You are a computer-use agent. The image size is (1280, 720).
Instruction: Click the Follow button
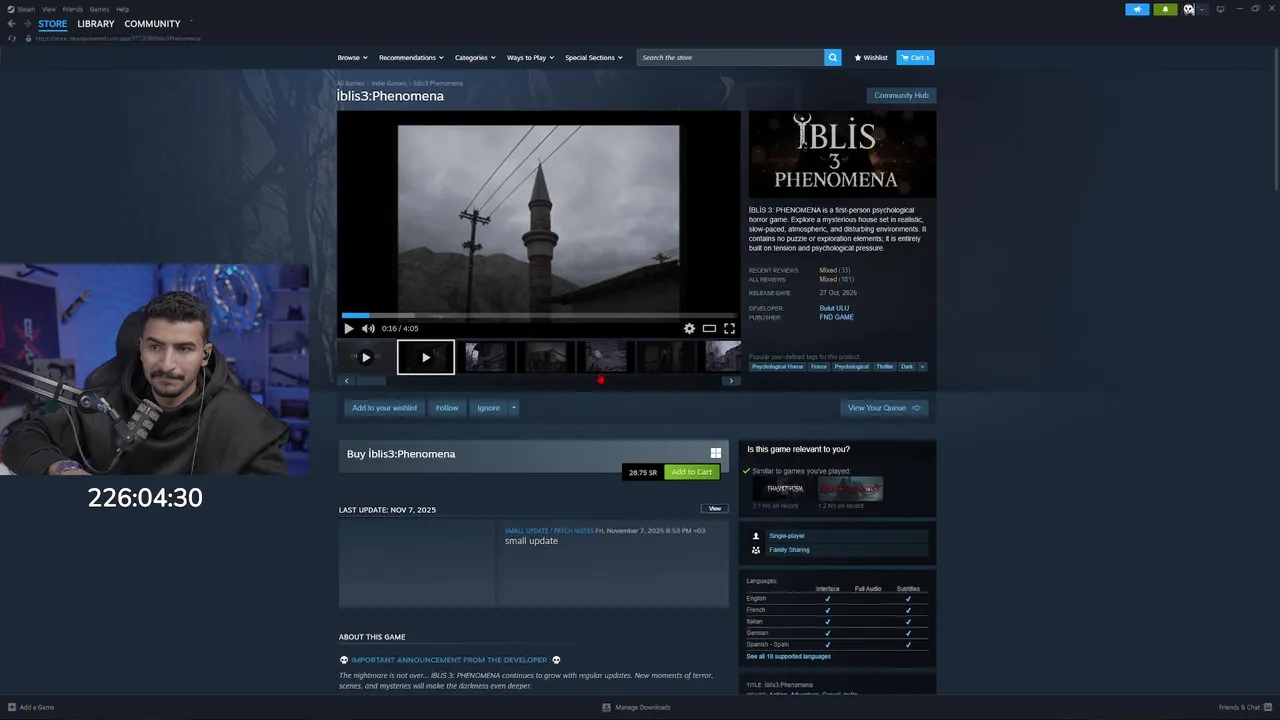click(x=447, y=407)
